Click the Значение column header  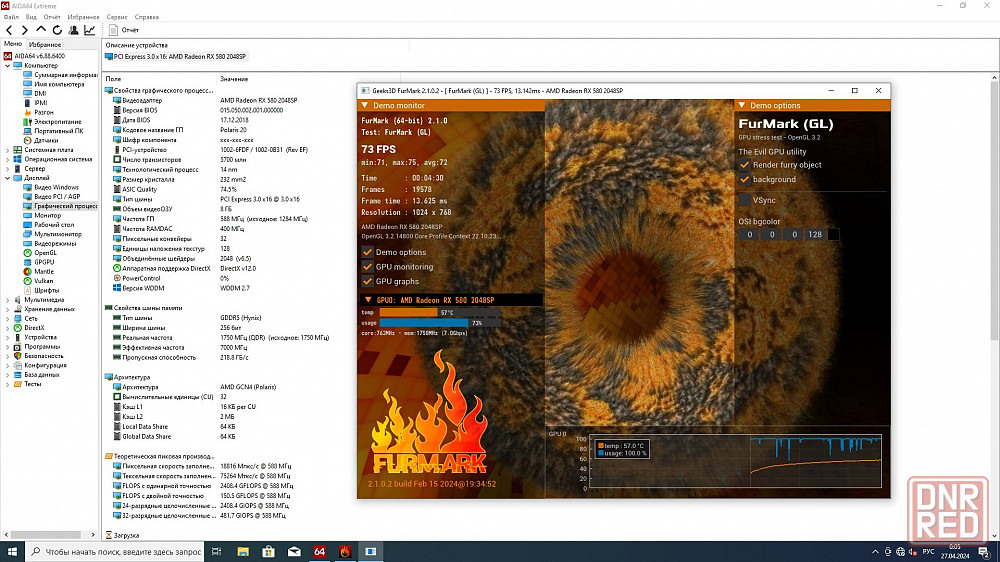(x=234, y=79)
